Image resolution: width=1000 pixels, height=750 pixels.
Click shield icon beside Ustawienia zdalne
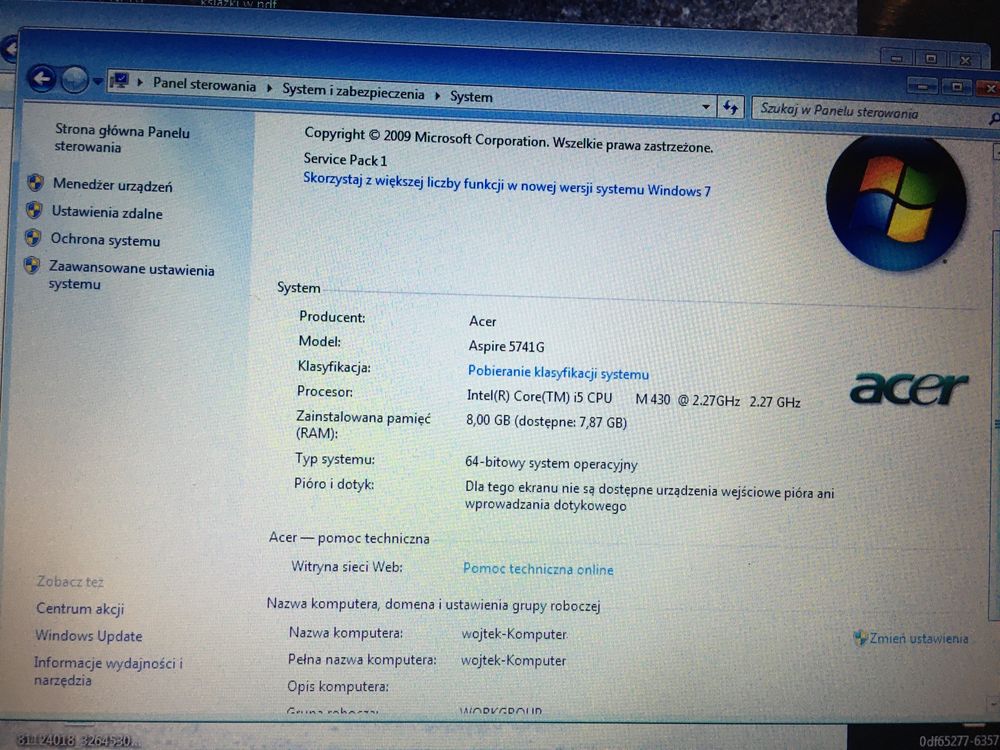(x=34, y=210)
